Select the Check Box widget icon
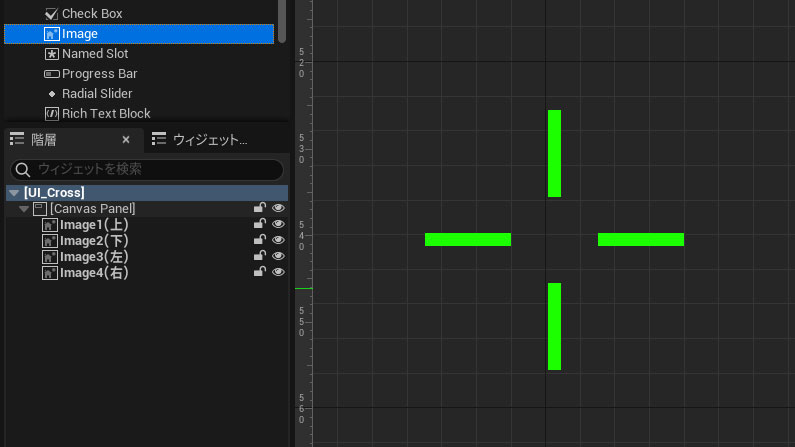The image size is (795, 447). tap(51, 14)
